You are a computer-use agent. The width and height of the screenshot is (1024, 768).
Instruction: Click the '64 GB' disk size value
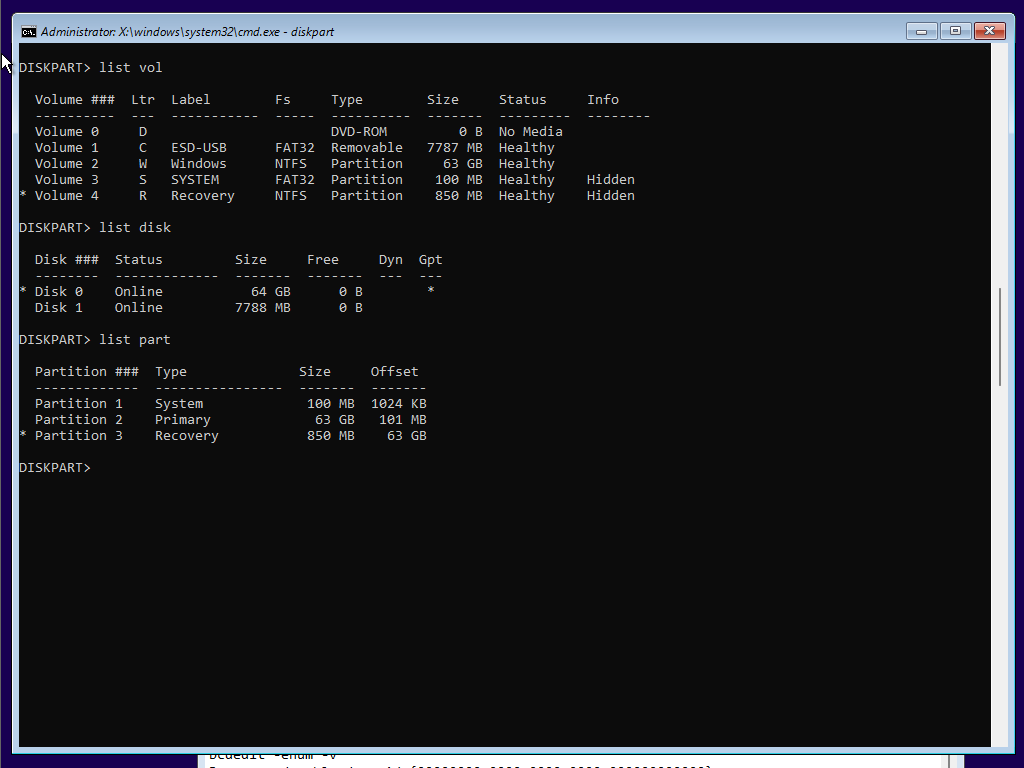coord(270,292)
